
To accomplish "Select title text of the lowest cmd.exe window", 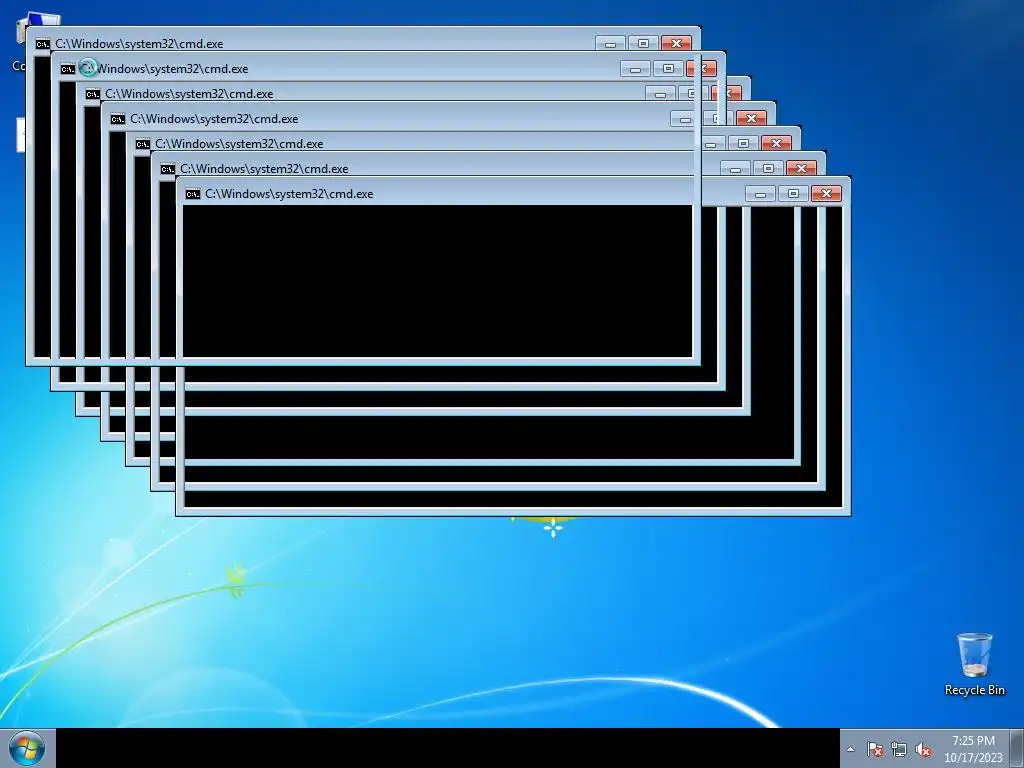I will 289,194.
